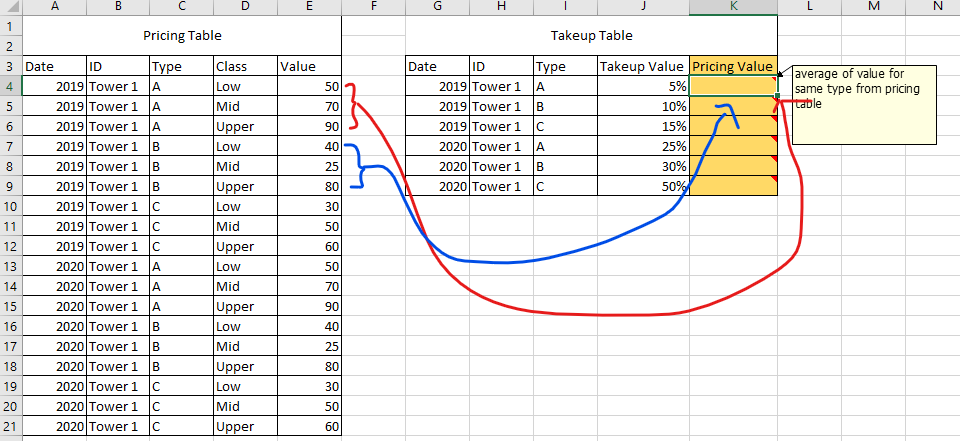Click the Takeup Table title cell
The height and width of the screenshot is (441, 960).
[591, 36]
